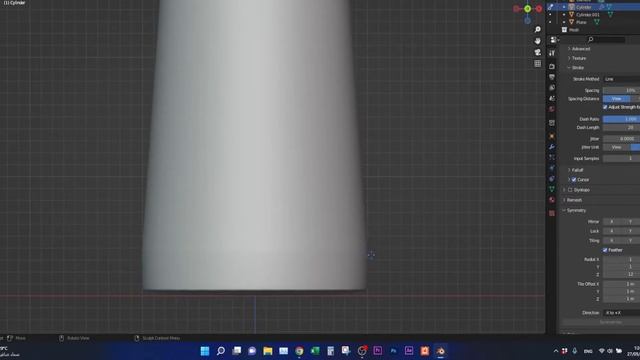Open the Scene properties tab
This screenshot has height=360, width=640.
point(552,98)
